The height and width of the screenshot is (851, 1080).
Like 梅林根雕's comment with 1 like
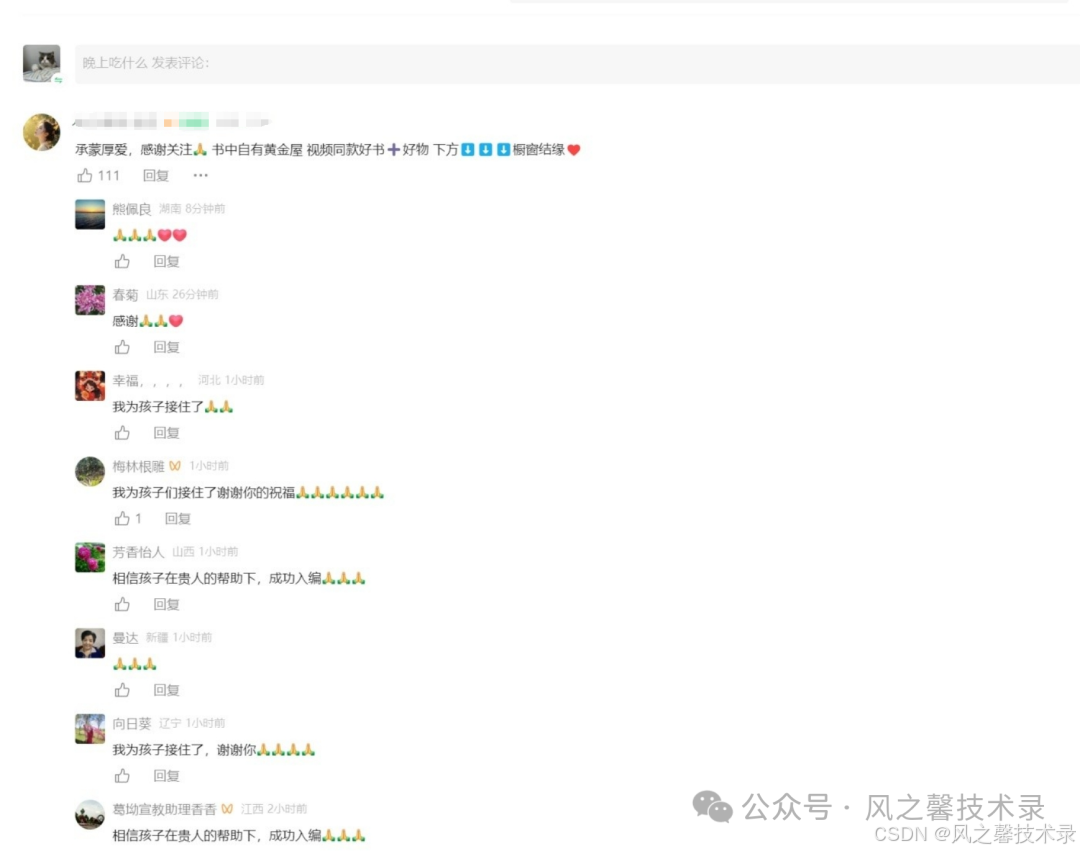(123, 518)
